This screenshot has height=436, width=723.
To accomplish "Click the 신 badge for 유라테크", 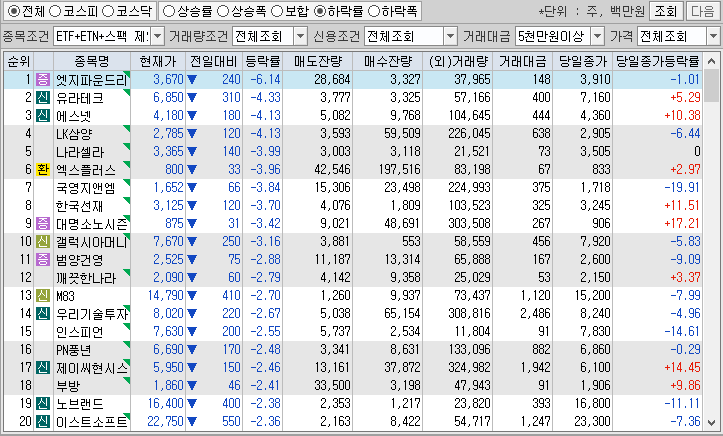I will click(43, 97).
